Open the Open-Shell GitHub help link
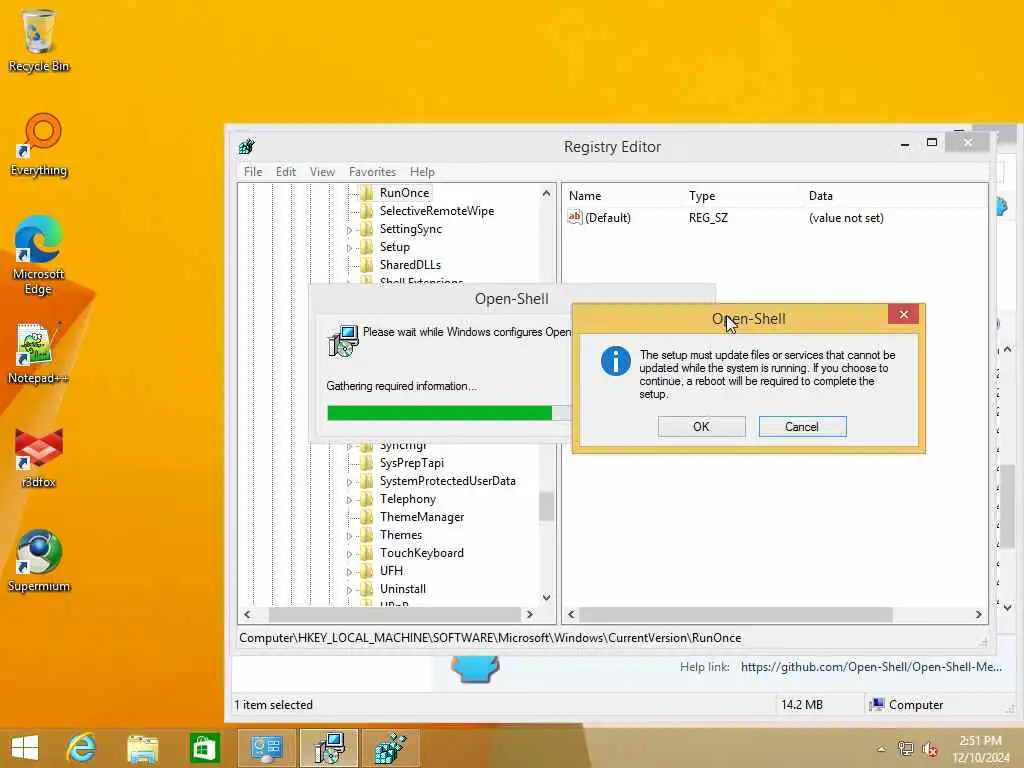This screenshot has height=768, width=1024. coord(871,667)
